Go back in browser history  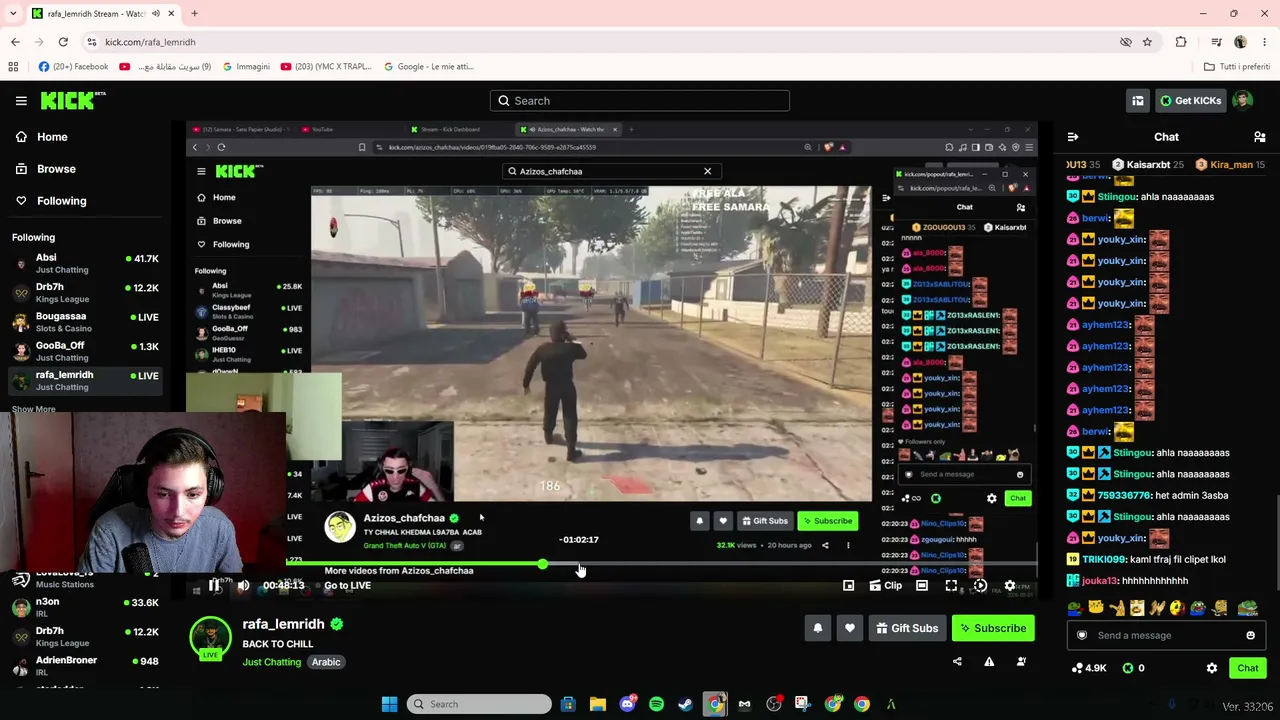click(x=15, y=42)
